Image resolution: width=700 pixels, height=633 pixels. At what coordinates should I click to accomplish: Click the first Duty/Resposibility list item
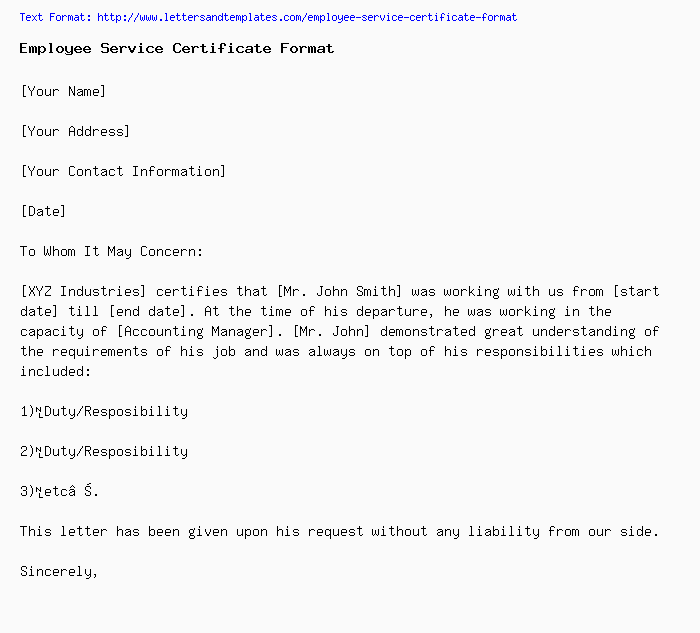pyautogui.click(x=104, y=412)
